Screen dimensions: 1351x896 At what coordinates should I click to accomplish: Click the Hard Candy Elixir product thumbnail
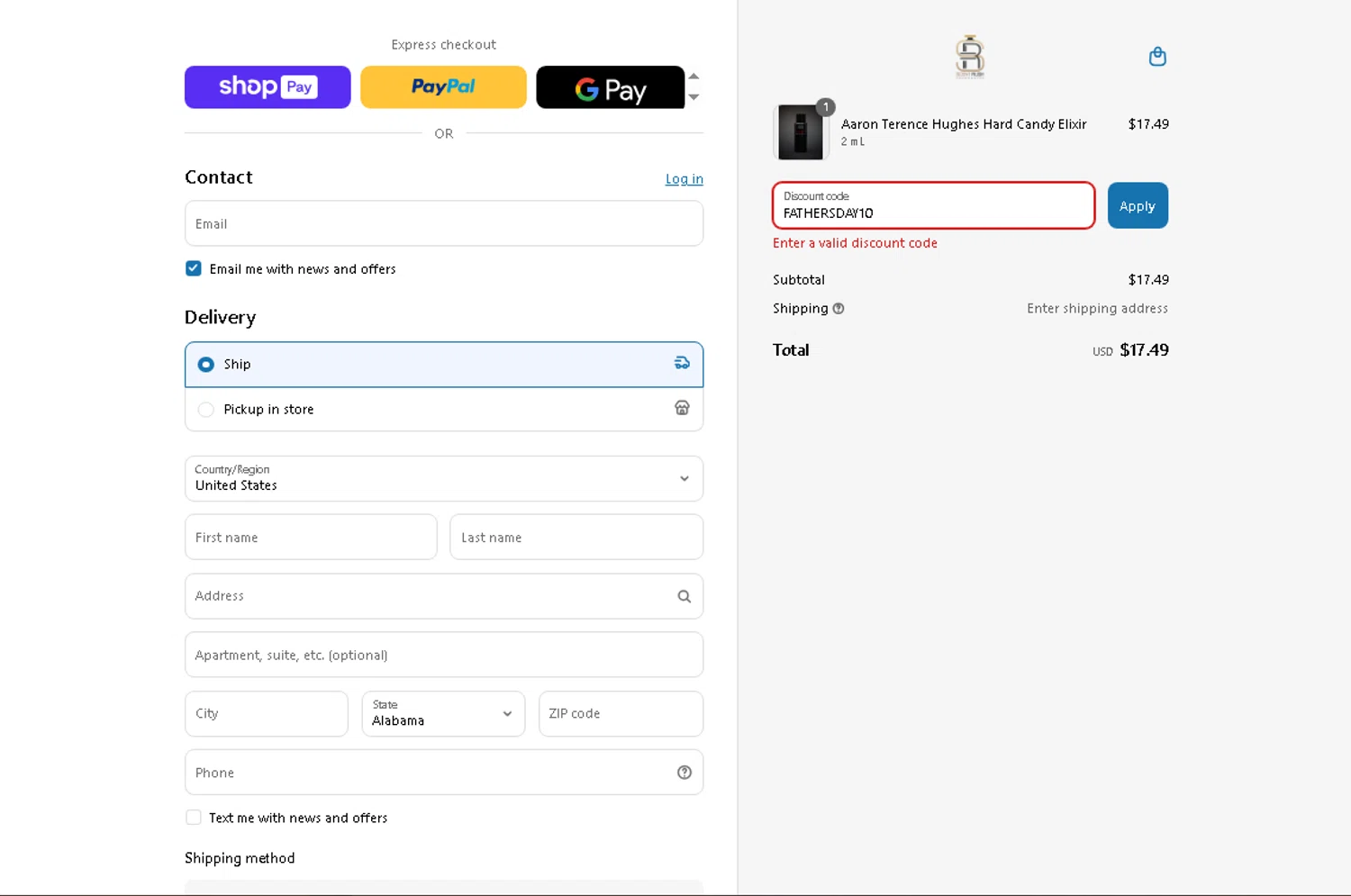(x=800, y=131)
